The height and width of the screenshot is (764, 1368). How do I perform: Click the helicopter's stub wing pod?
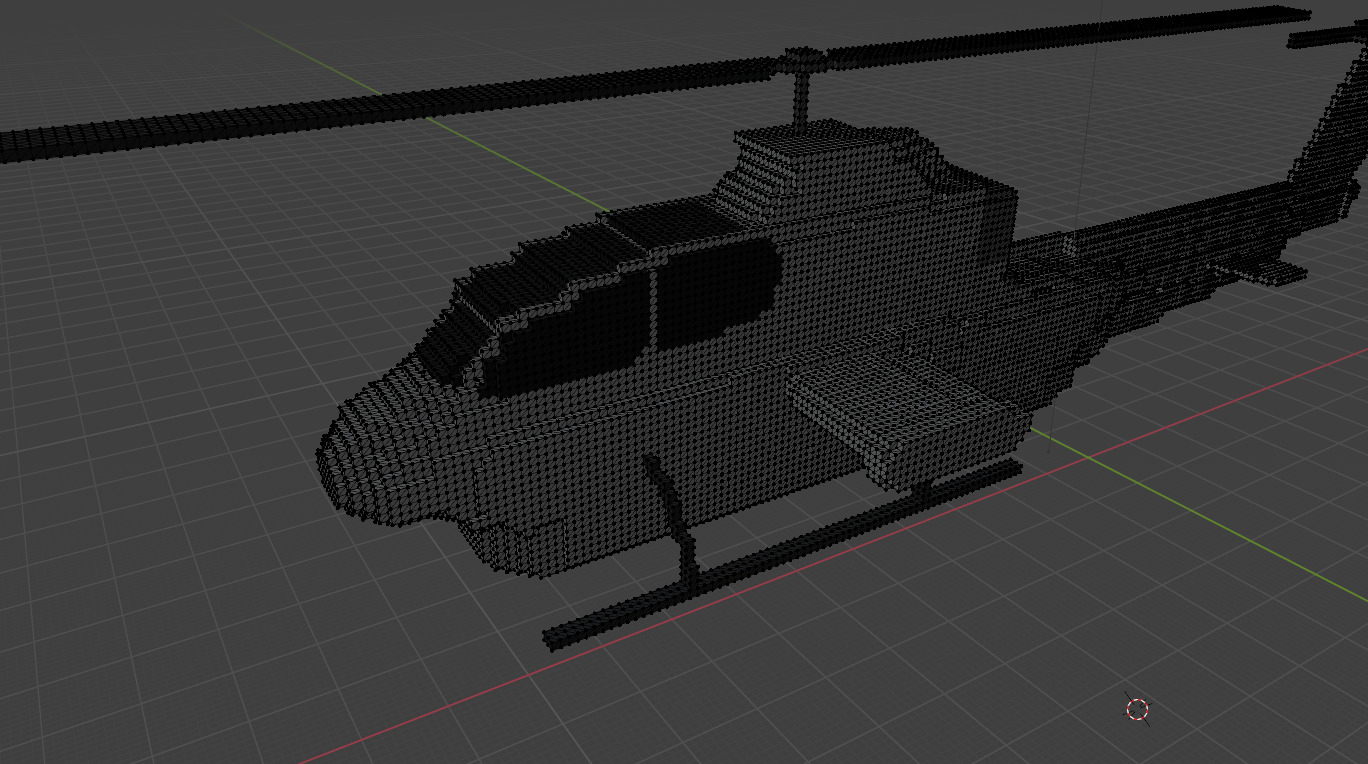pos(907,417)
